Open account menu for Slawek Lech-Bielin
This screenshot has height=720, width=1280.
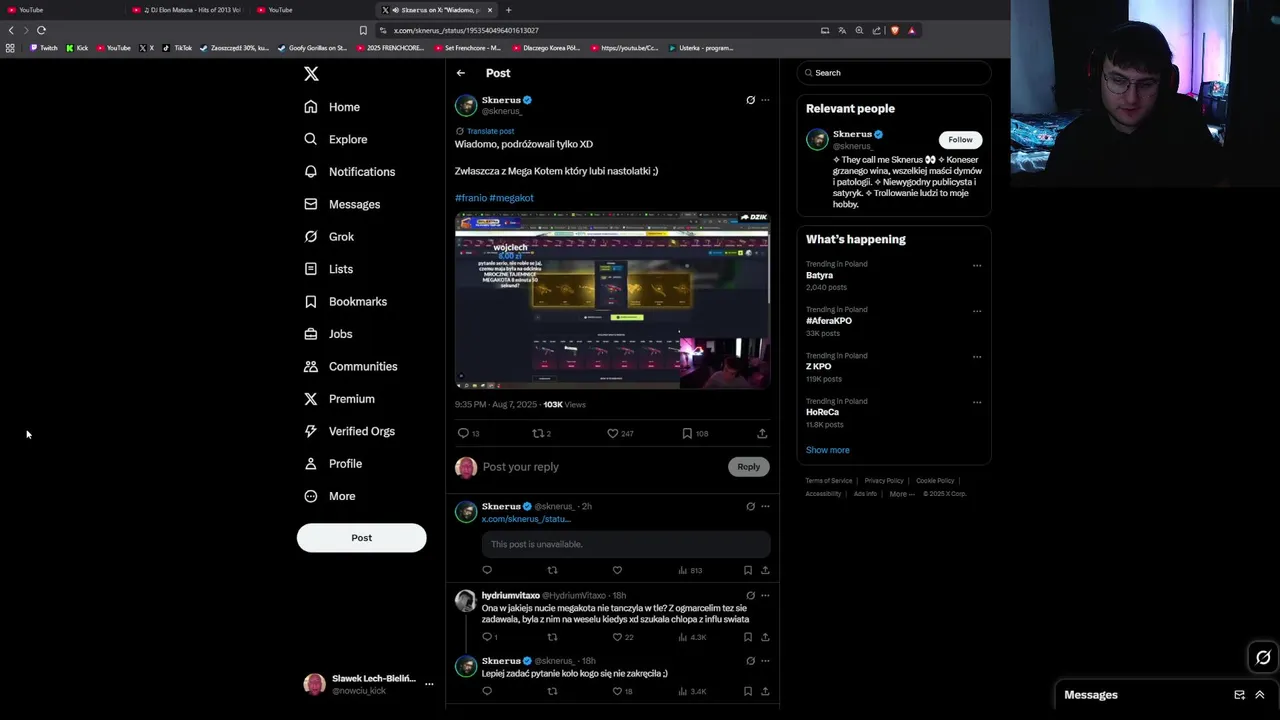coord(368,684)
